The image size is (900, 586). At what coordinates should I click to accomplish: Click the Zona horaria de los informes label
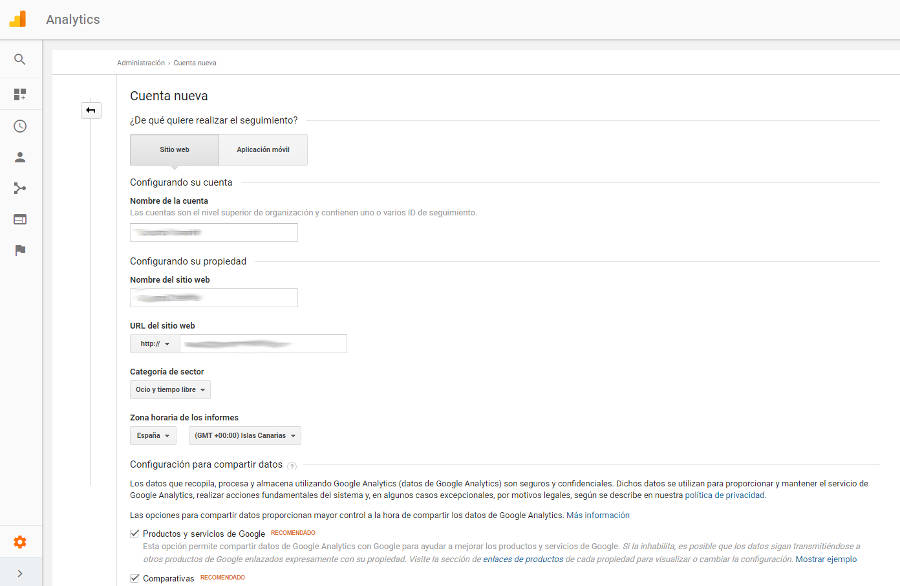tap(184, 418)
